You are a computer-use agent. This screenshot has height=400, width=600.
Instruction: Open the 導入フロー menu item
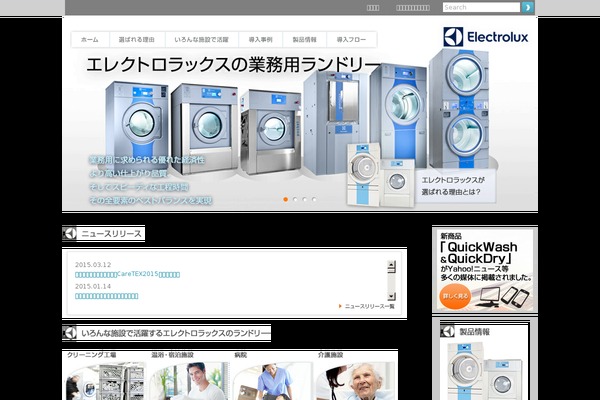pyautogui.click(x=351, y=39)
